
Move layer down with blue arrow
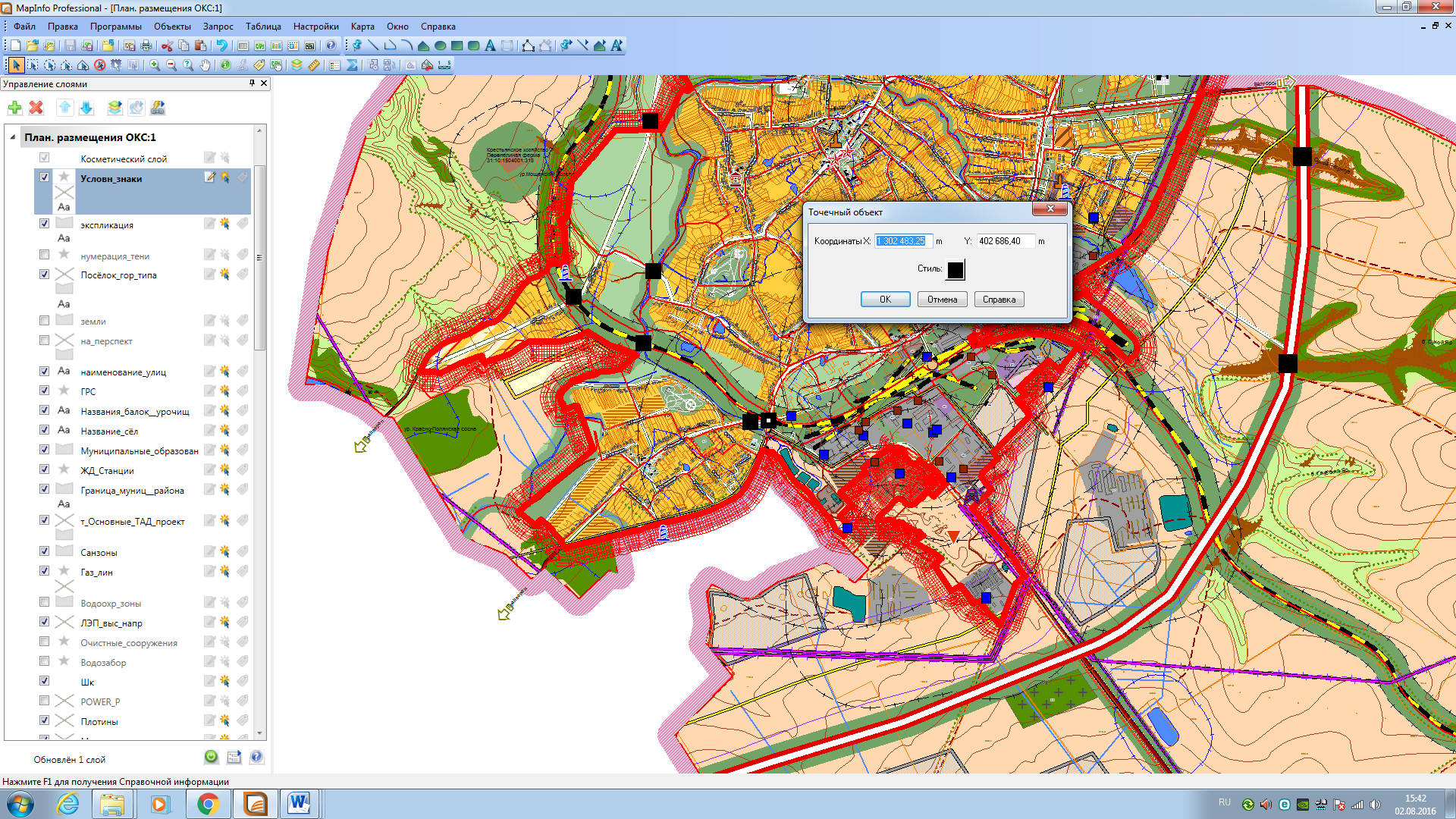(86, 108)
